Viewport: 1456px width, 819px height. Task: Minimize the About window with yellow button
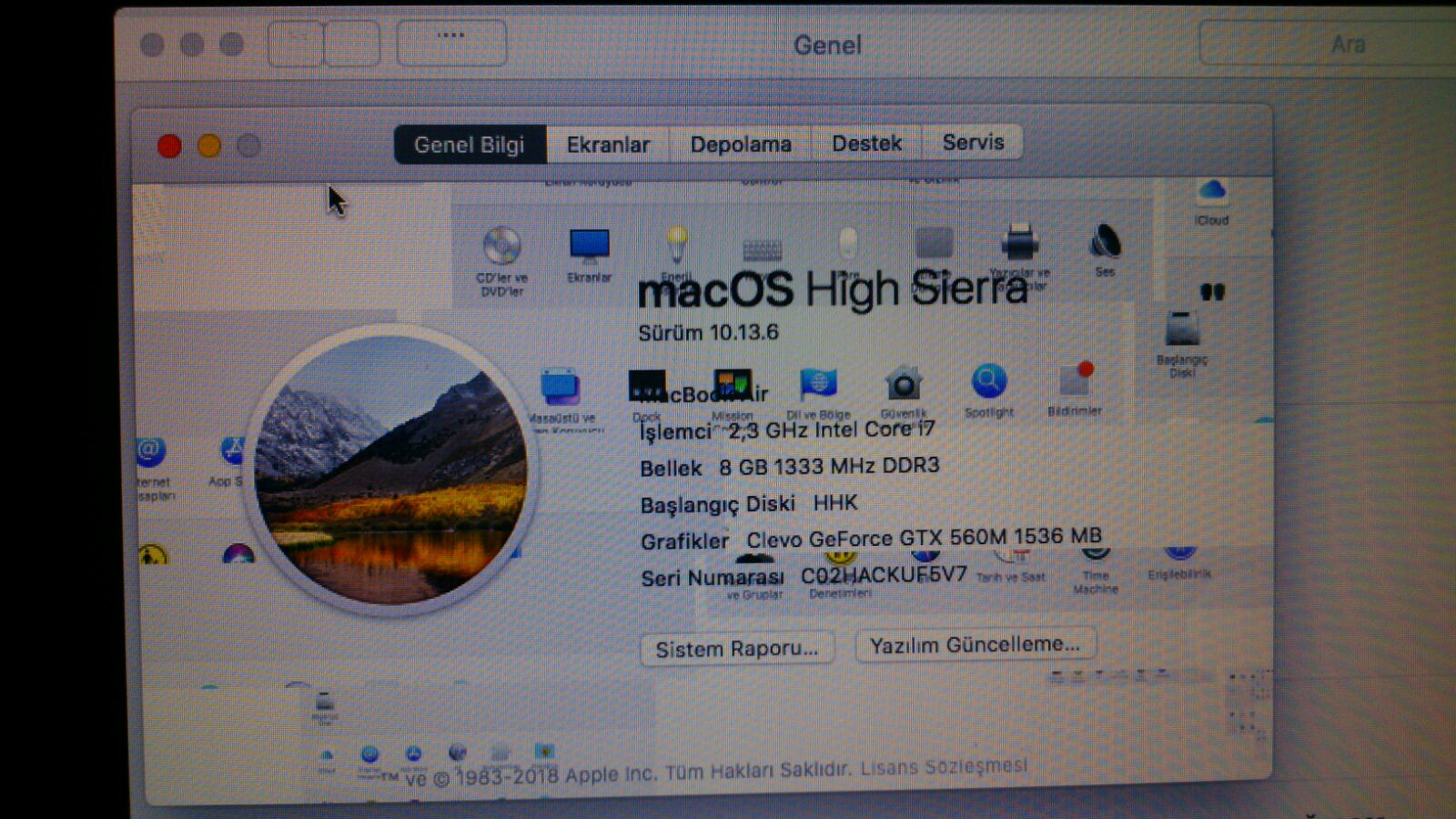(209, 146)
